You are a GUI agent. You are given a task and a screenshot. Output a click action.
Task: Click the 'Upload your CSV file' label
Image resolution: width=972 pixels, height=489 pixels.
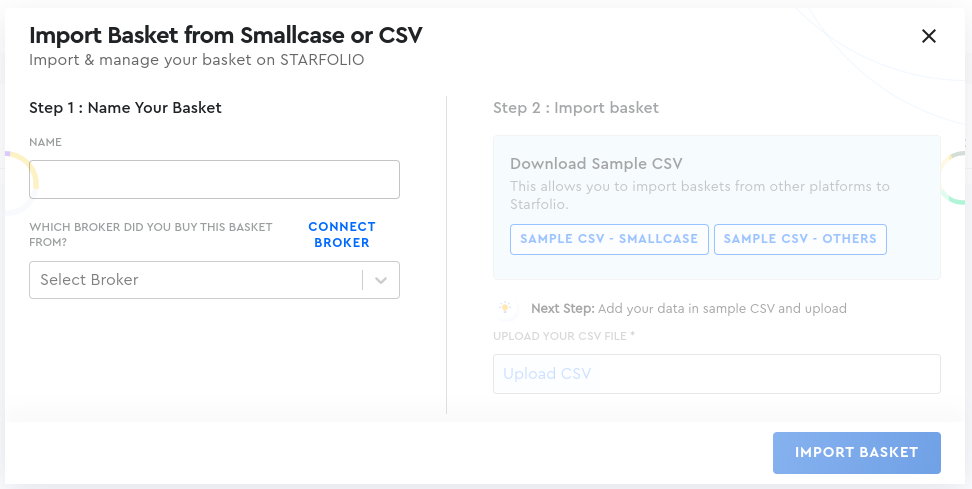[564, 336]
